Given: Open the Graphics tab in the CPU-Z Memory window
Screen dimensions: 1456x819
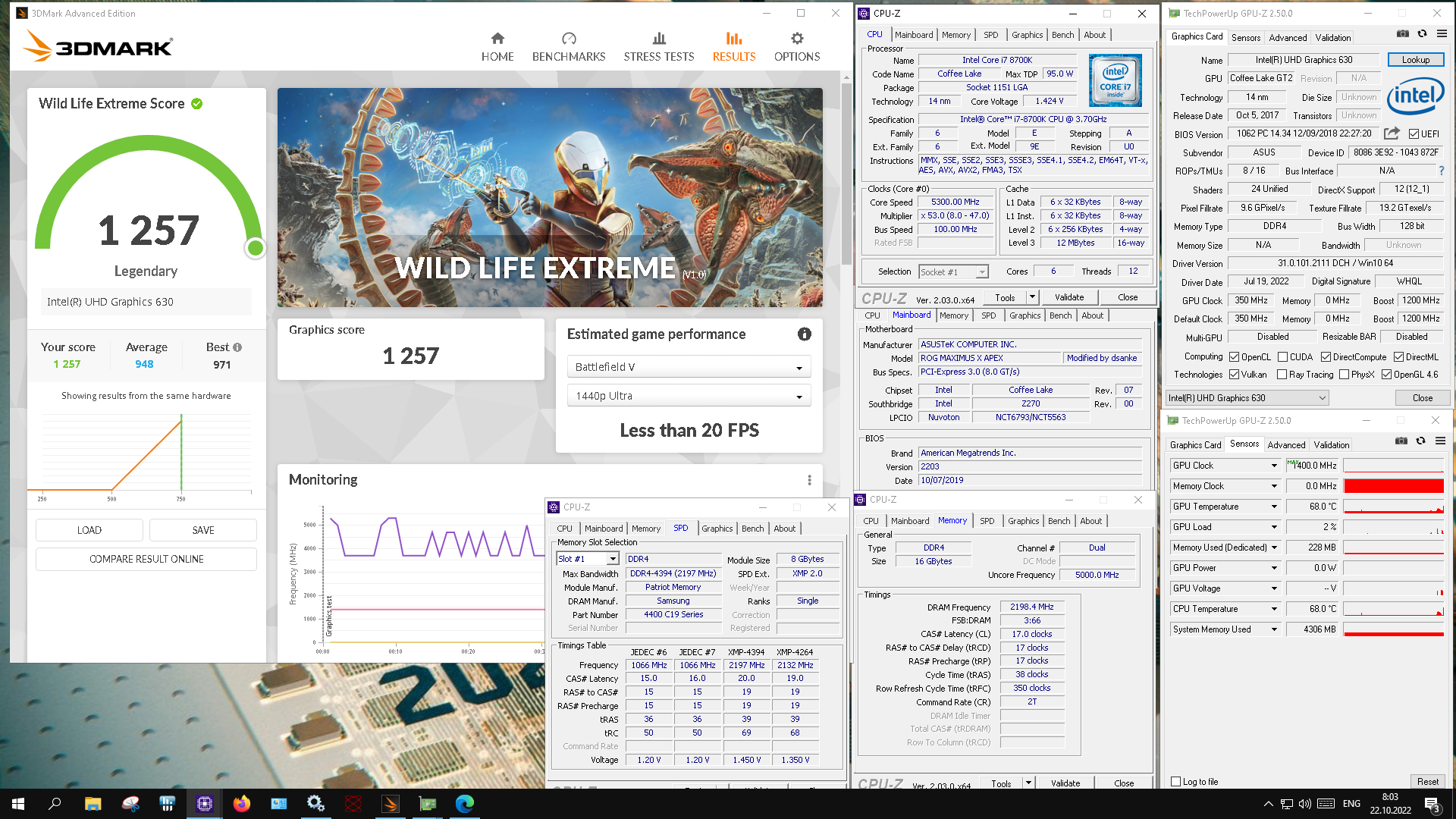Looking at the screenshot, I should (1023, 521).
